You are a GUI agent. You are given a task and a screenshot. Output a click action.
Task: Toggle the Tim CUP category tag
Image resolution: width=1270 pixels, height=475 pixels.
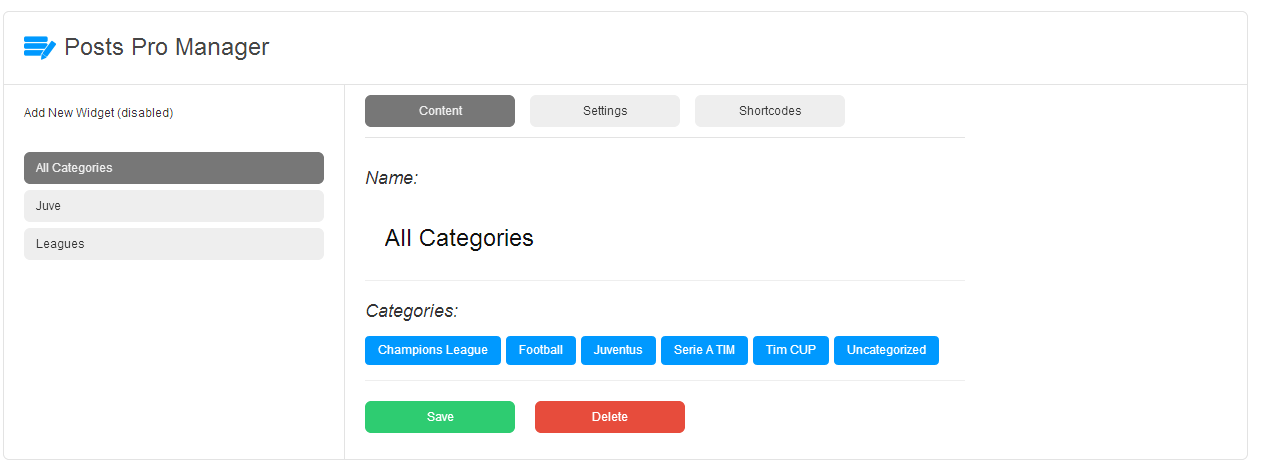pyautogui.click(x=791, y=350)
